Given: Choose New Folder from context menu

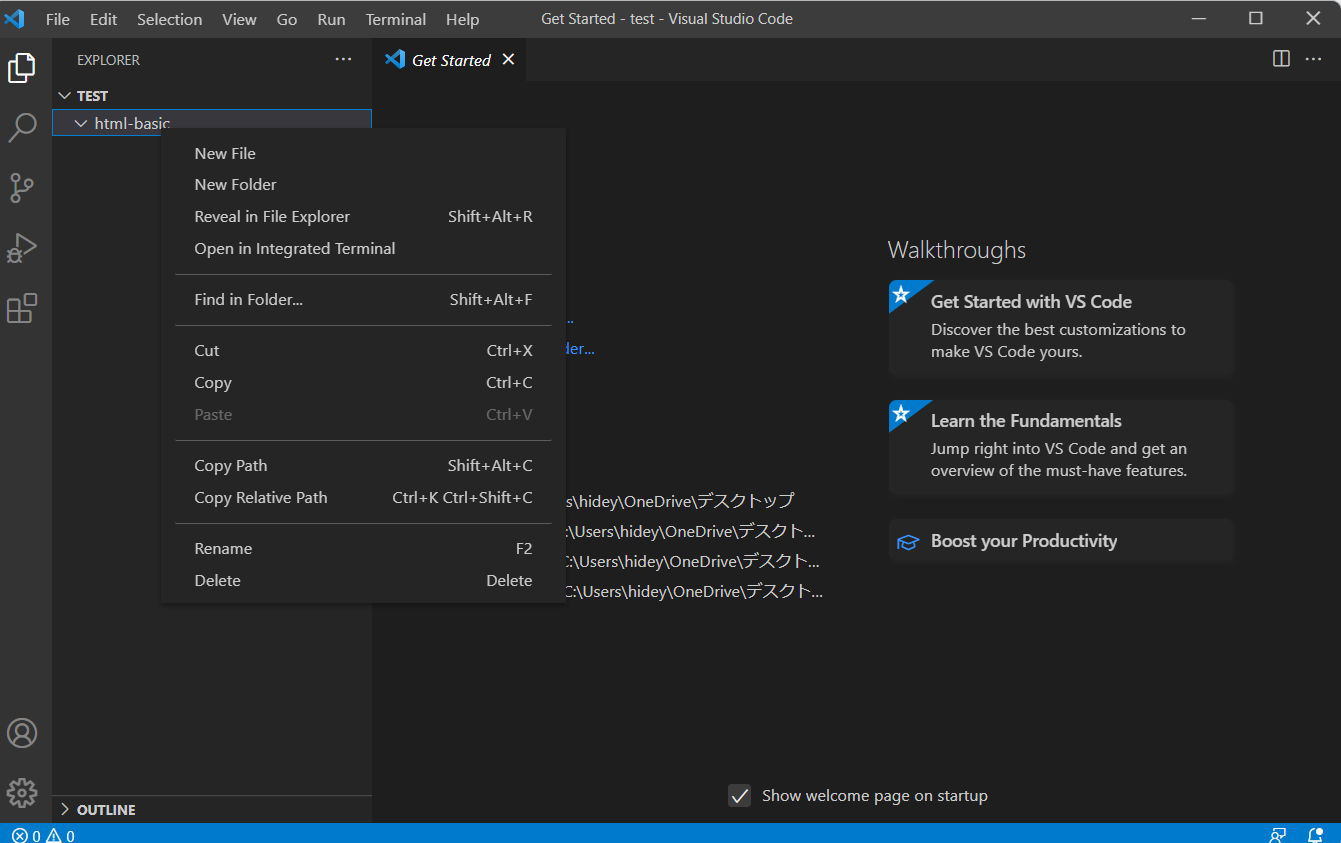Looking at the screenshot, I should pyautogui.click(x=363, y=184).
